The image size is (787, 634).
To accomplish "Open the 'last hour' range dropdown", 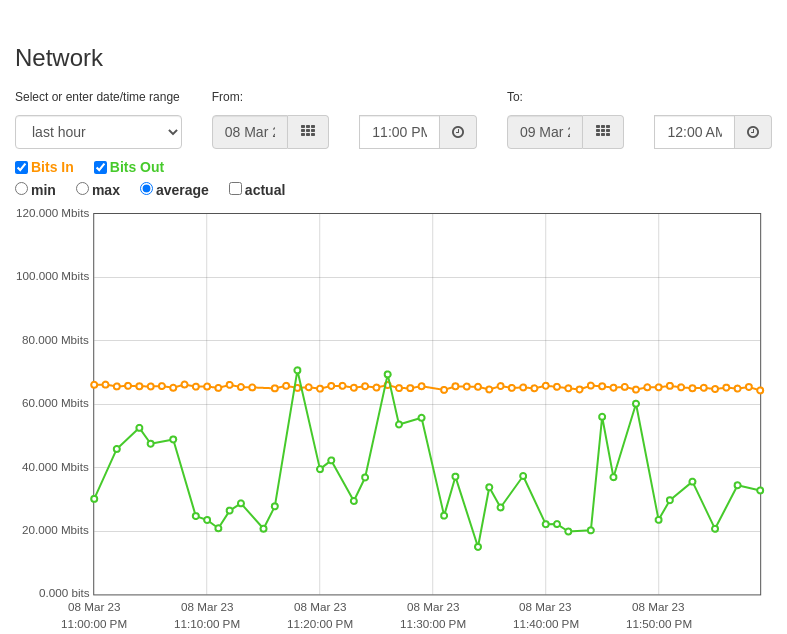I will click(x=98, y=132).
